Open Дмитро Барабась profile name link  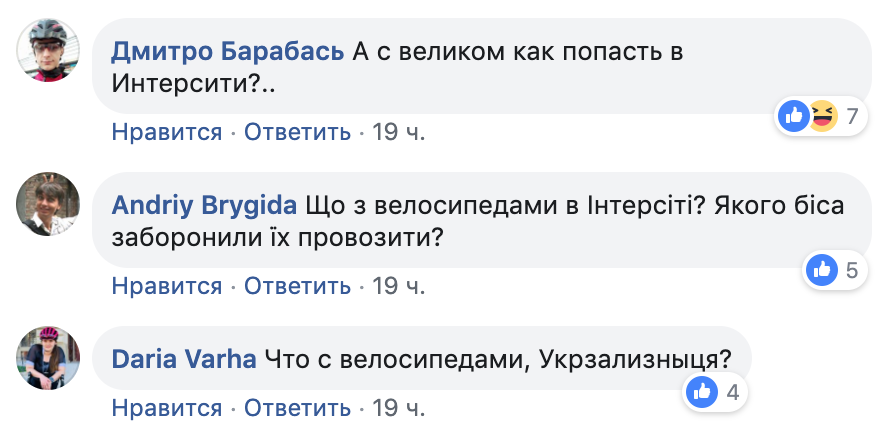229,51
